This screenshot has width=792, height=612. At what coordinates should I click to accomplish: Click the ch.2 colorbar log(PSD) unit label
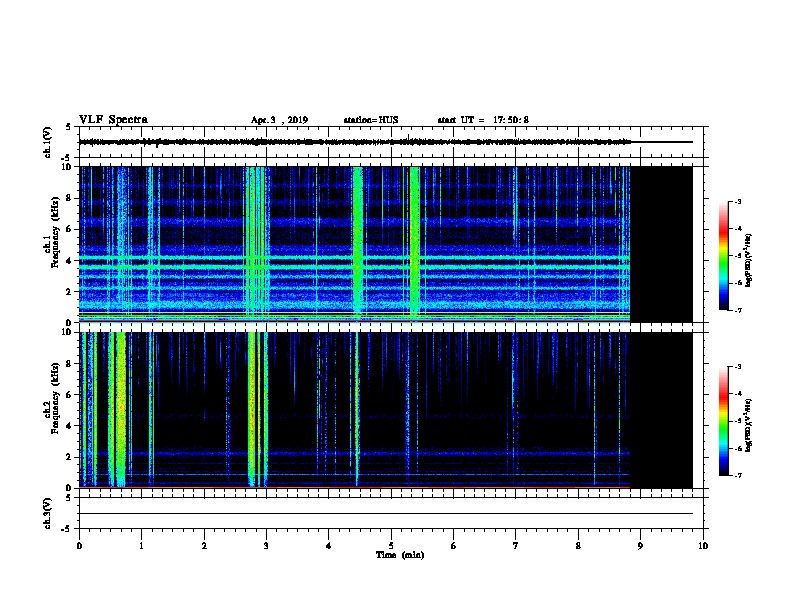[749, 425]
